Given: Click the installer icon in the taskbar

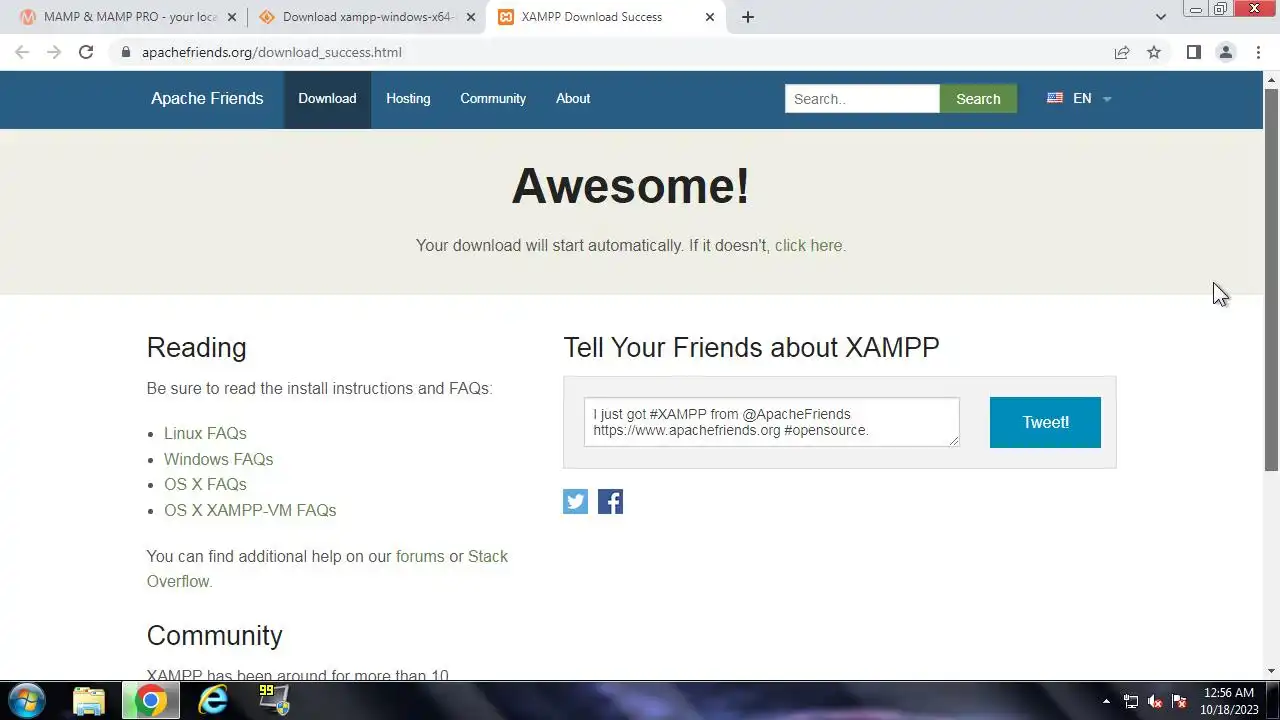Looking at the screenshot, I should tap(273, 700).
